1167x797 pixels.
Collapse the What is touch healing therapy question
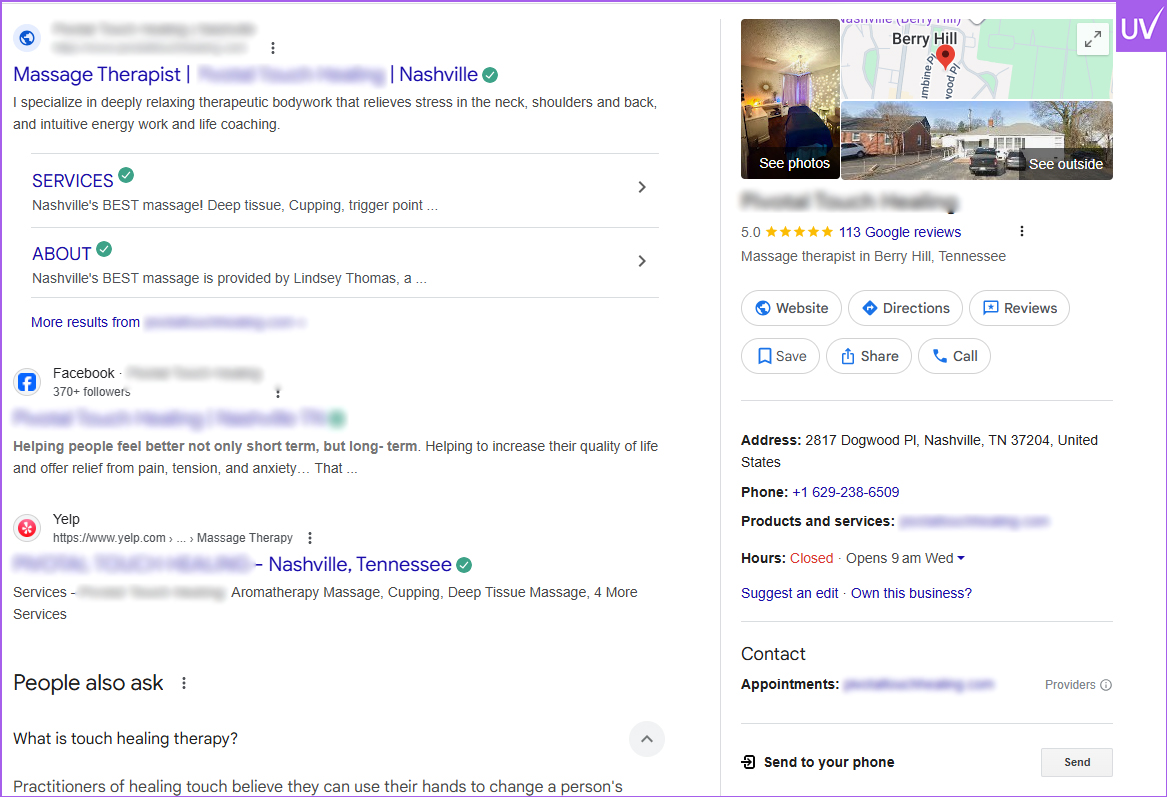click(647, 739)
